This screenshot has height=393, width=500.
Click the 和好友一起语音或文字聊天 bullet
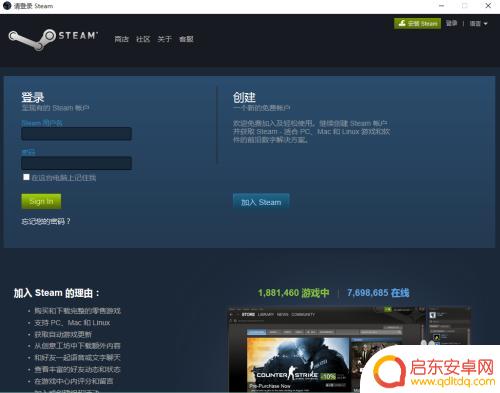pos(77,358)
